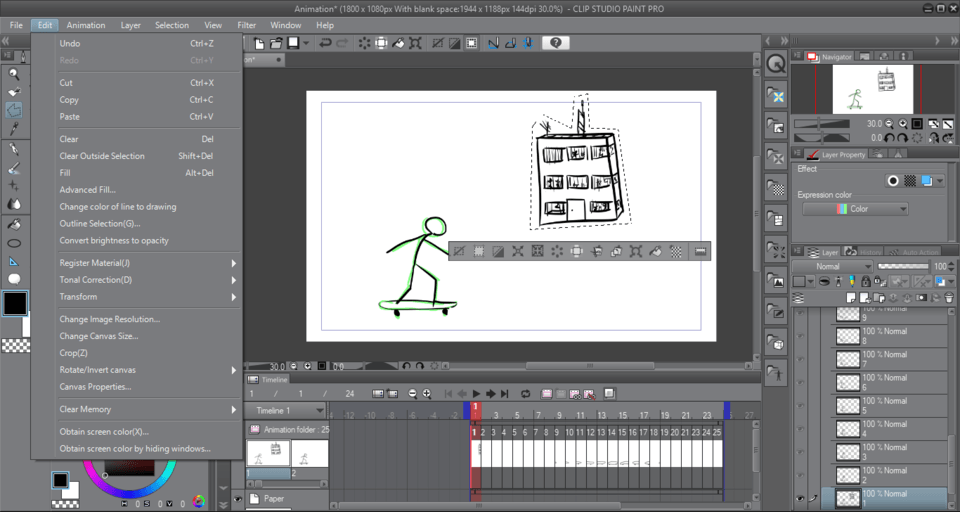Click the Undo arrow in the toolbar
This screenshot has height=512, width=960.
(326, 43)
